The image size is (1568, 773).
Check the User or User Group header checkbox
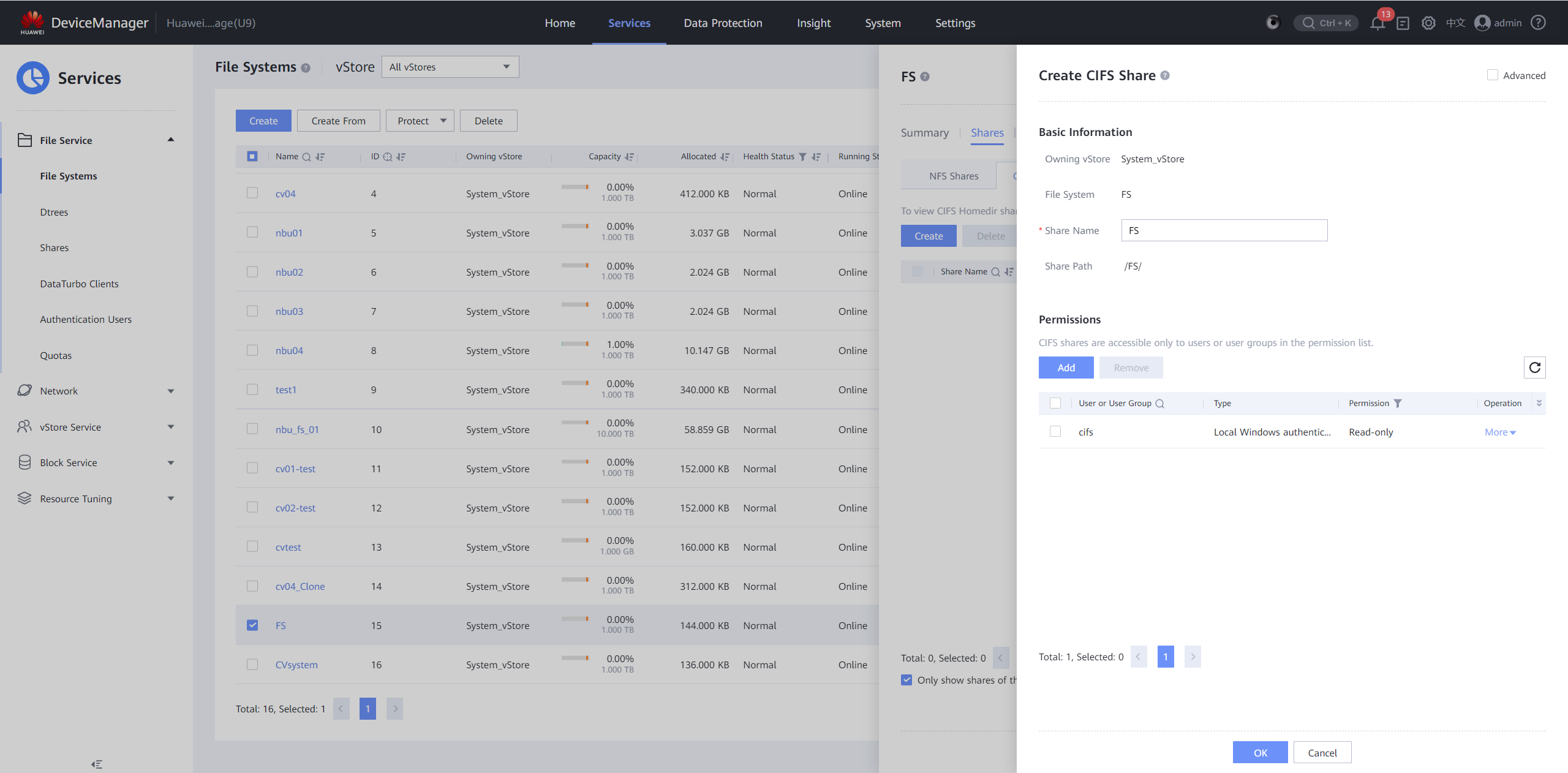click(1055, 403)
